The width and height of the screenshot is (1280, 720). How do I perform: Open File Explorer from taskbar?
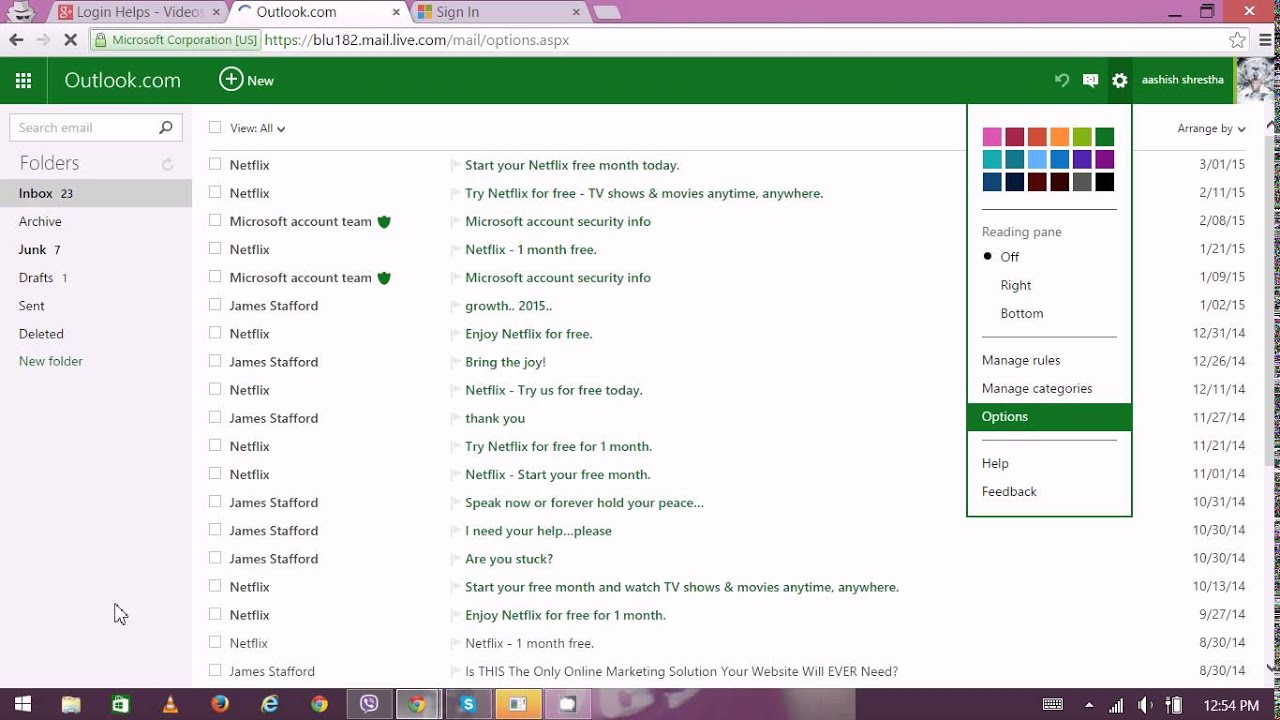(71, 704)
